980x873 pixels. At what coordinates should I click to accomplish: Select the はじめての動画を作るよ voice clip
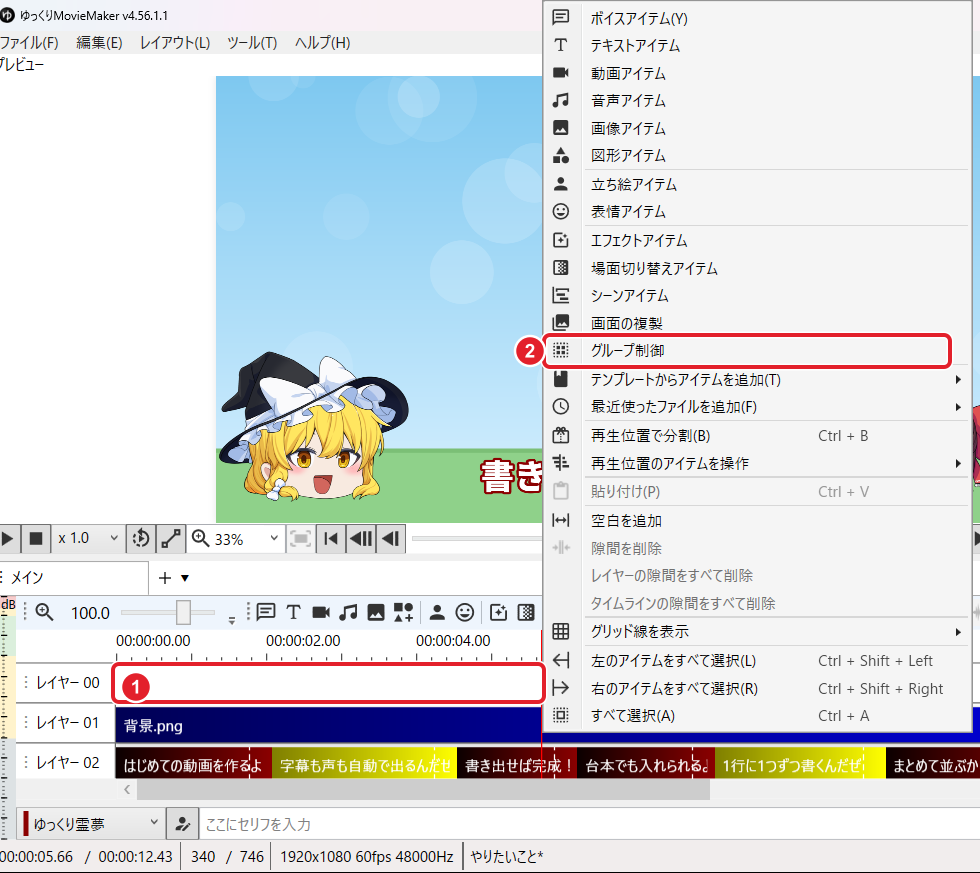pyautogui.click(x=193, y=765)
